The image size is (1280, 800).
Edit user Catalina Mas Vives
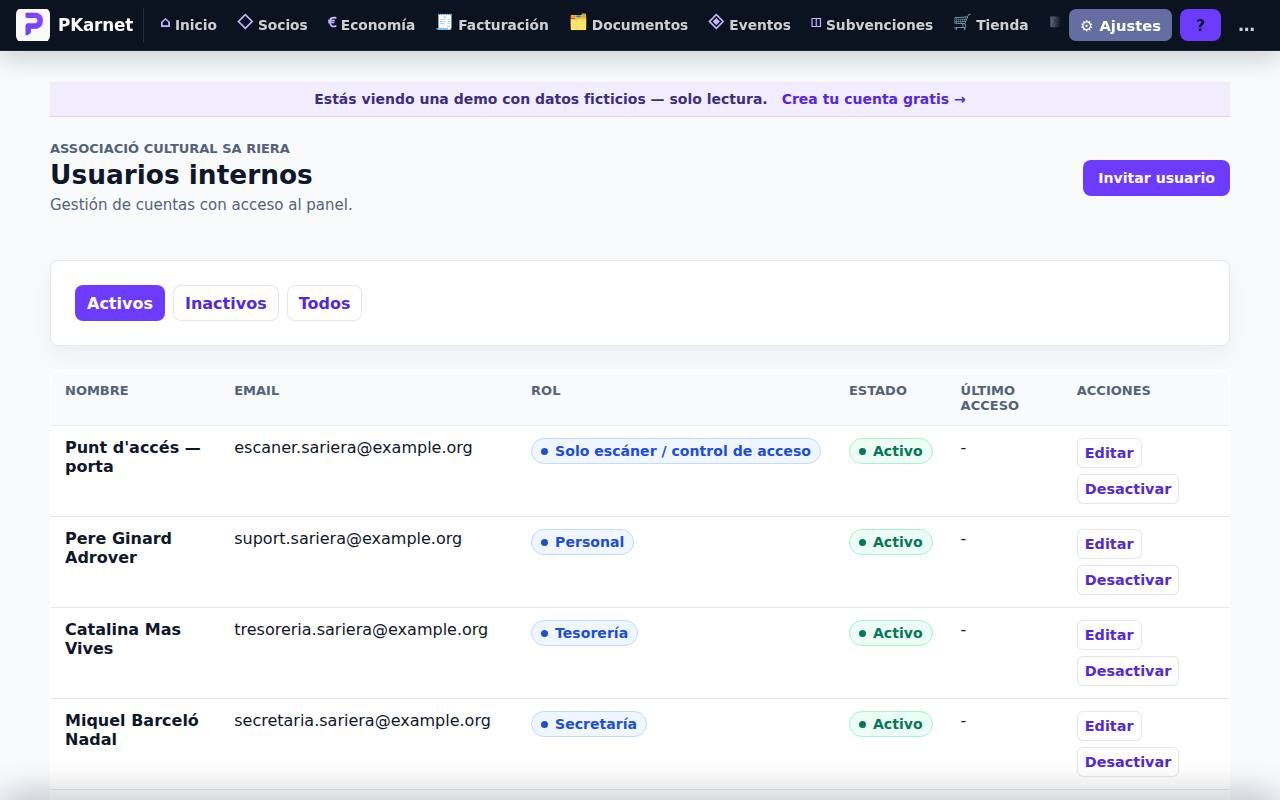pos(1109,635)
